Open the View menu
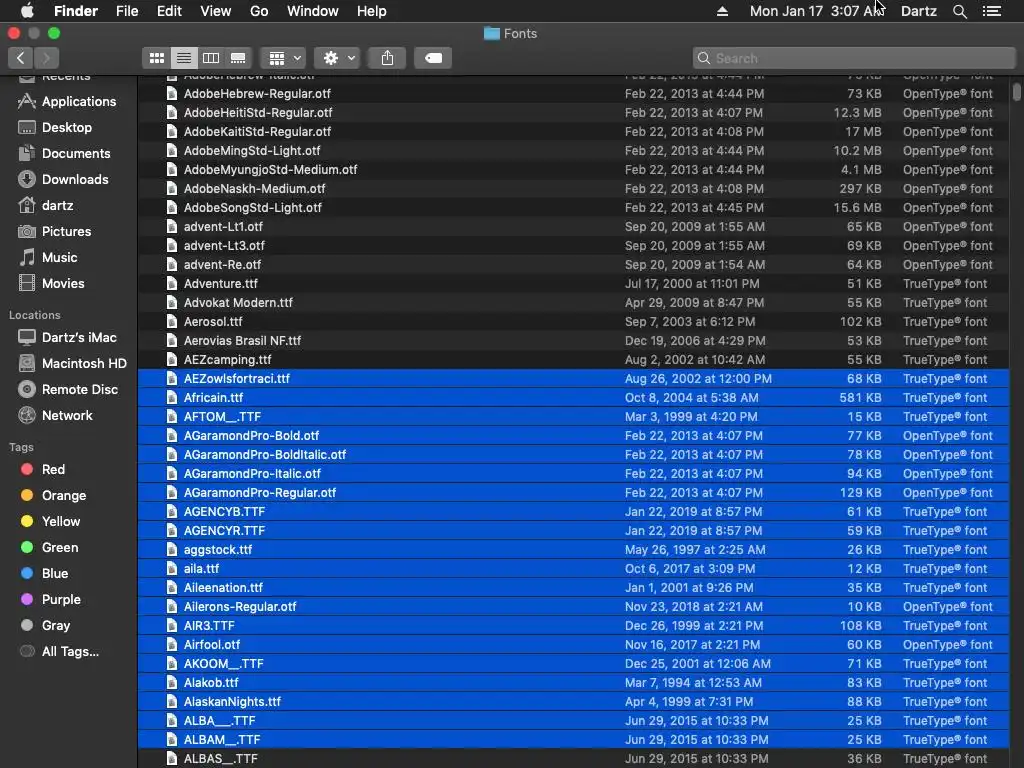The height and width of the screenshot is (768, 1024). [216, 11]
